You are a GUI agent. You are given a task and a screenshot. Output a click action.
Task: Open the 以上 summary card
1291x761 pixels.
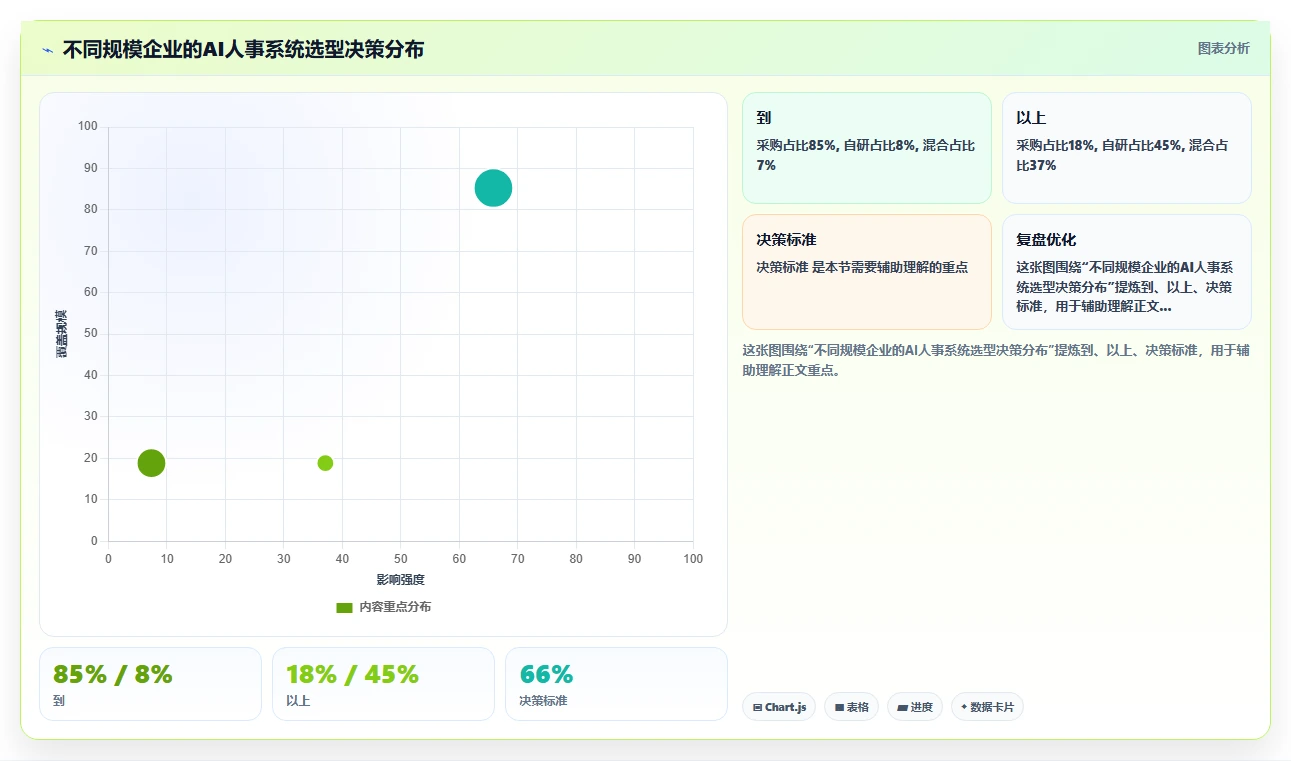(x=1126, y=148)
